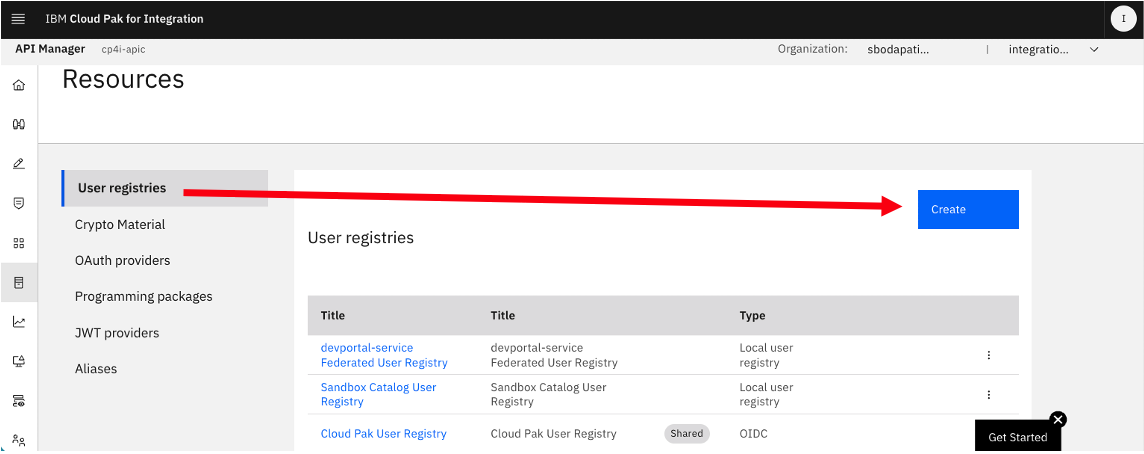Open Crypto Material section
The image size is (1144, 454).
coord(120,225)
